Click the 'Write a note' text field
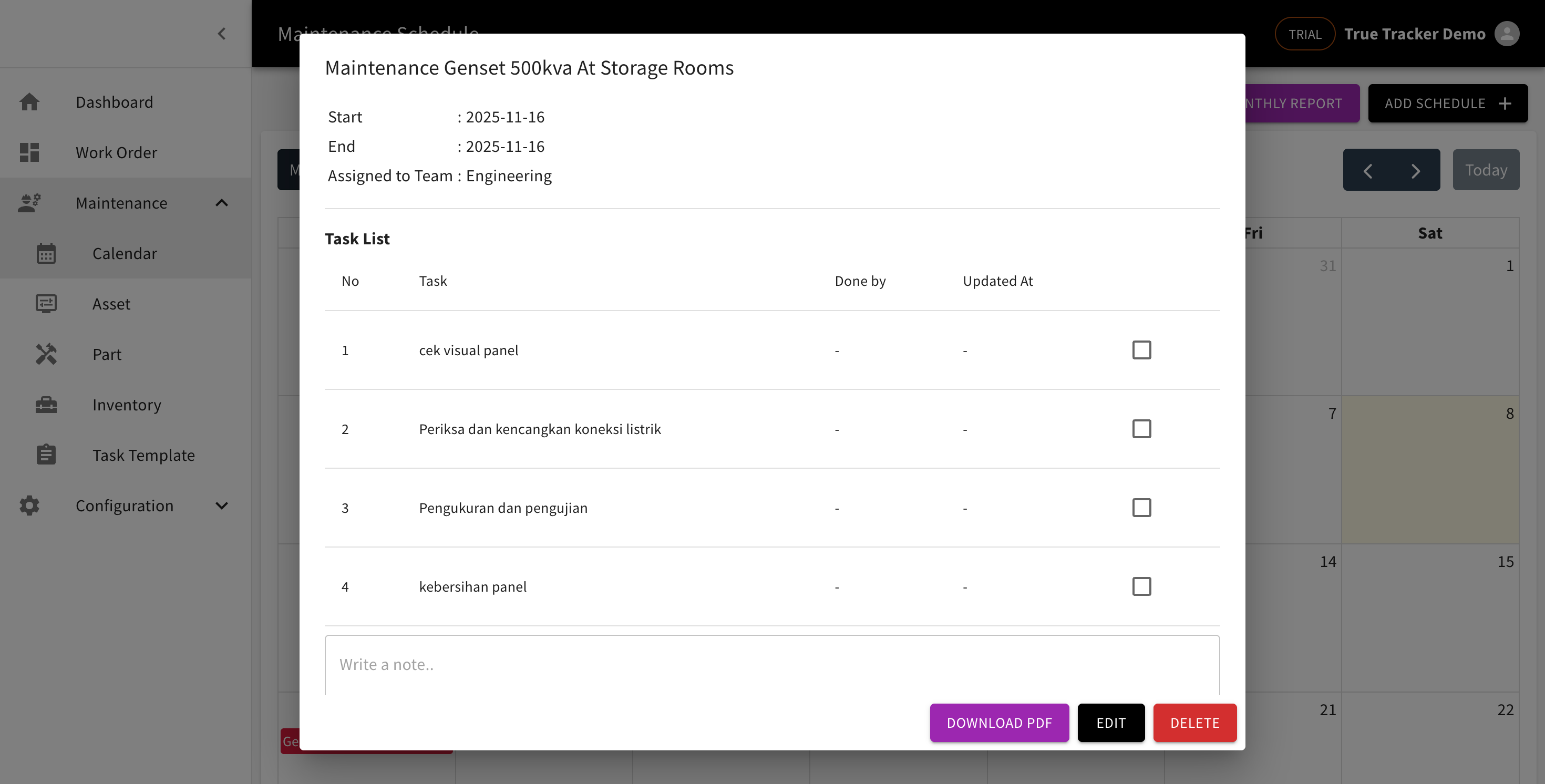 point(771,665)
